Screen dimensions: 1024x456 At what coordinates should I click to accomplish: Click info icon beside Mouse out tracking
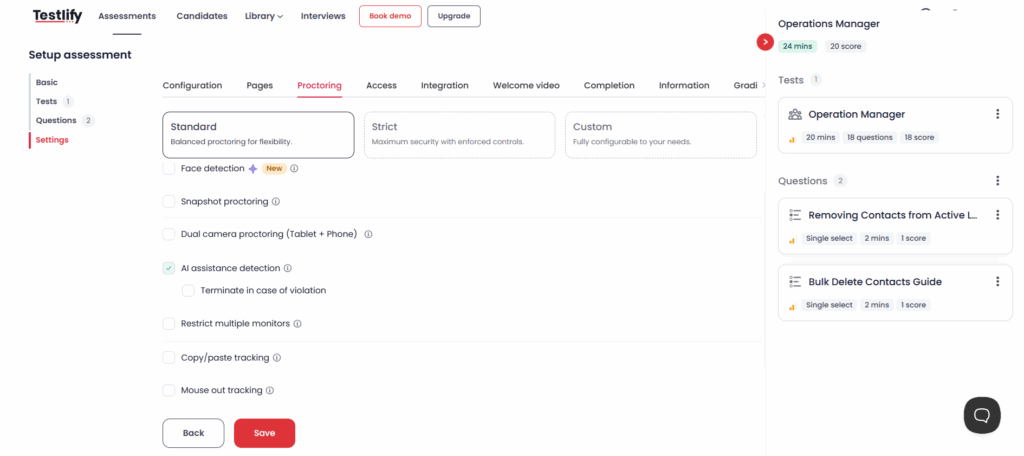270,391
